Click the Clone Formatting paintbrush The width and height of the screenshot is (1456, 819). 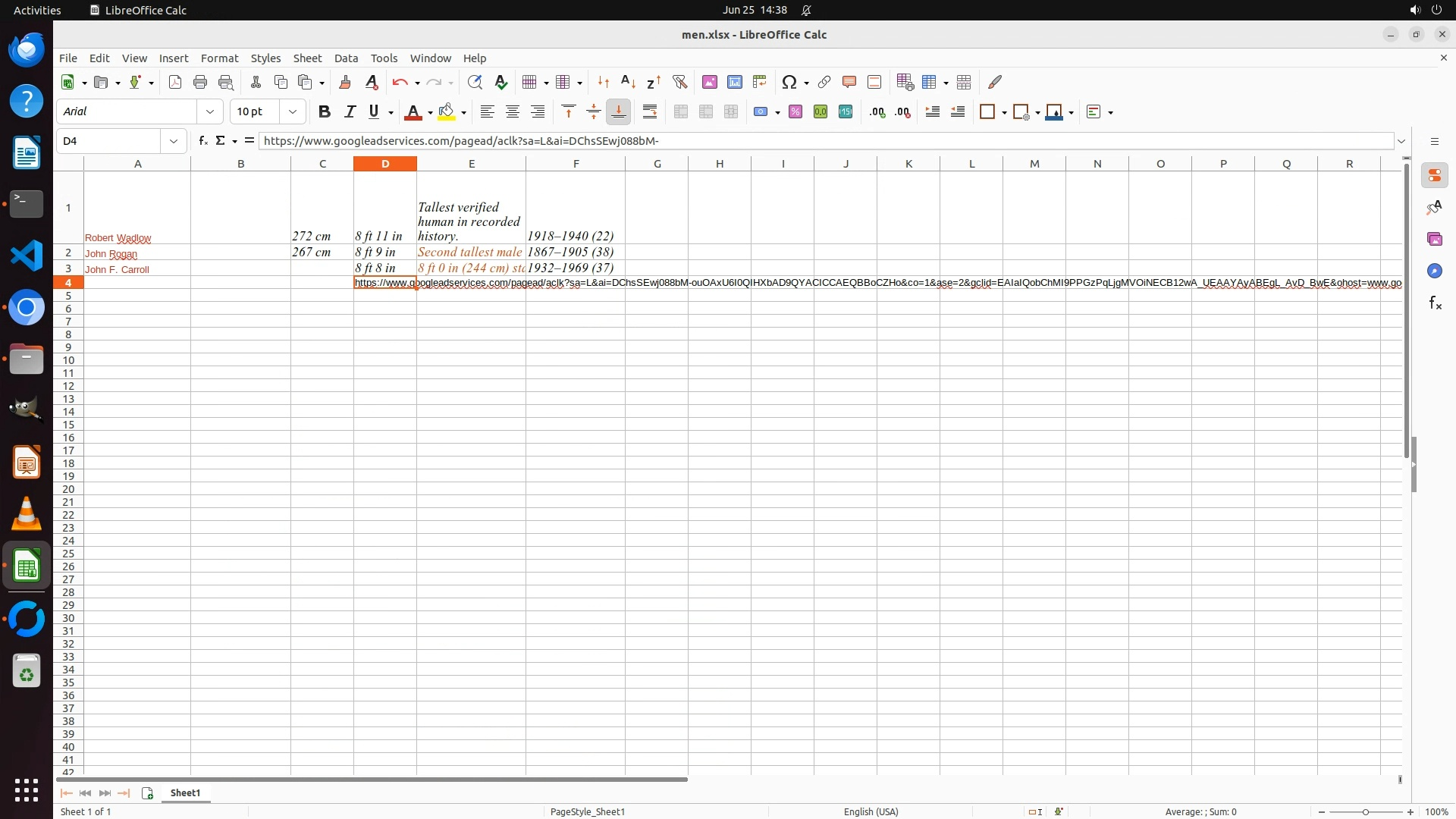click(346, 82)
